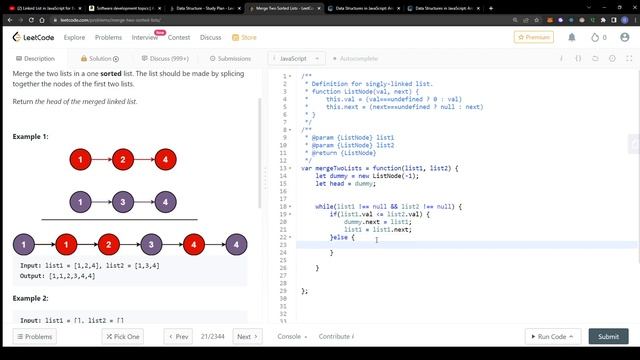The height and width of the screenshot is (360, 640).
Task: Go back in browser history
Action: pos(10,20)
